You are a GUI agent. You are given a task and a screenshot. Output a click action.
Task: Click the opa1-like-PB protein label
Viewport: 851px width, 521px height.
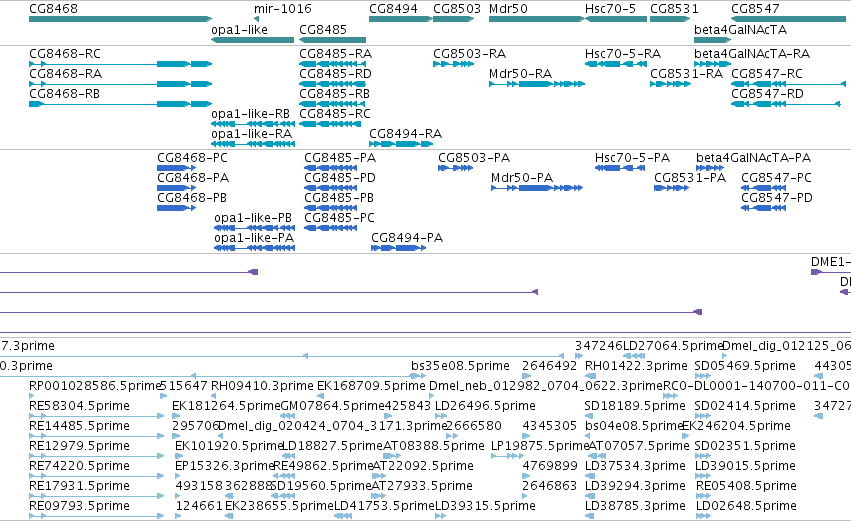click(x=253, y=218)
